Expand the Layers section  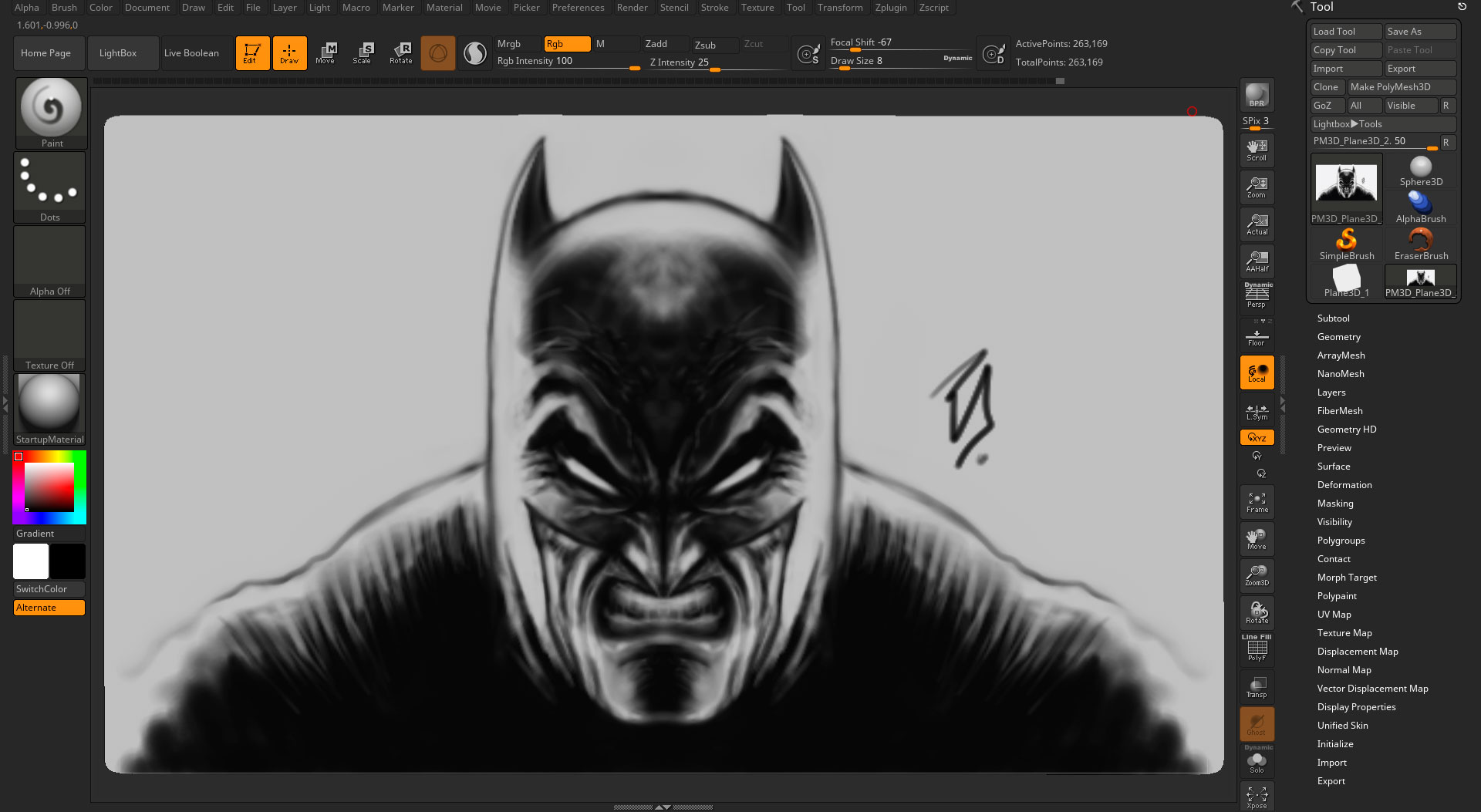coord(1331,393)
